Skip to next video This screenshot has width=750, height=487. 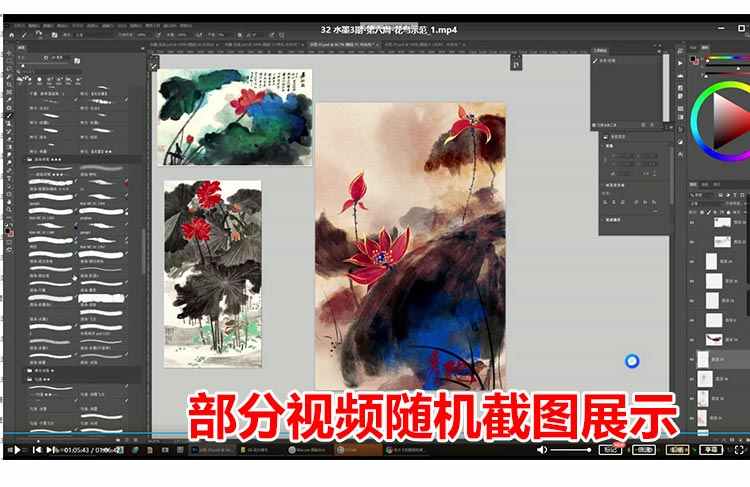pyautogui.click(x=50, y=450)
